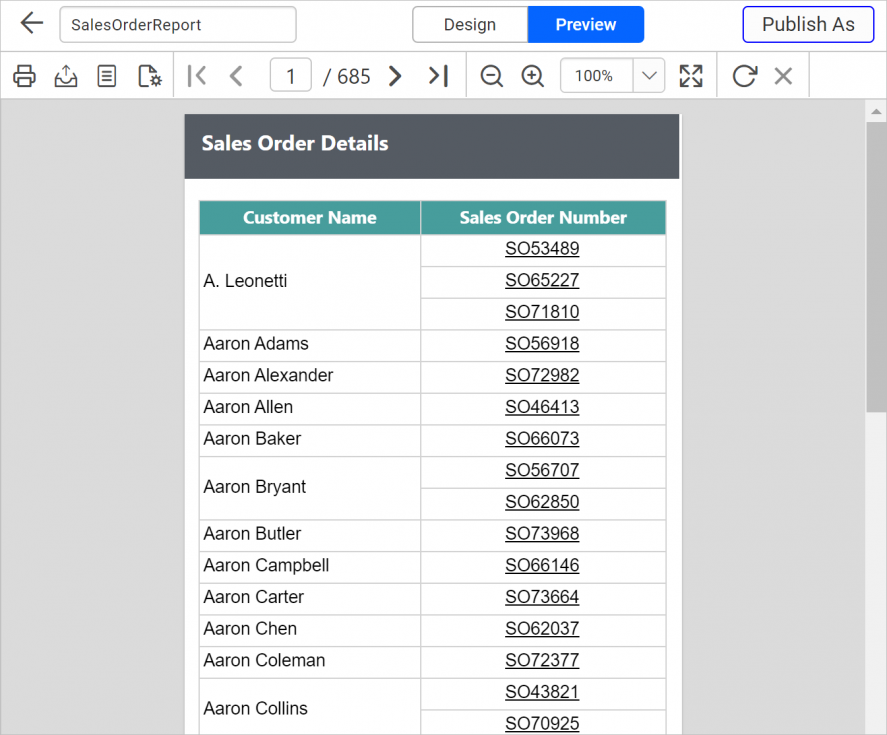
Task: Open page setup icon with gear
Action: pos(149,76)
